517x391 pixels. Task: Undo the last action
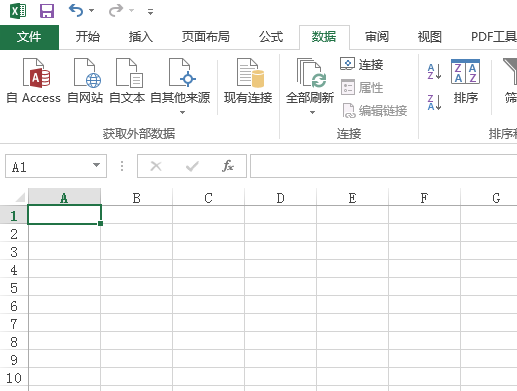pos(76,11)
